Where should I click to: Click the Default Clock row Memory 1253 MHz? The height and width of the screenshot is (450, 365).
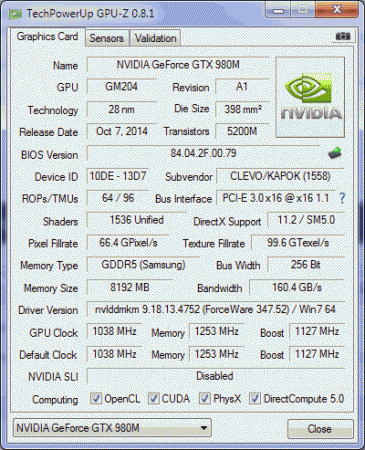click(x=217, y=354)
